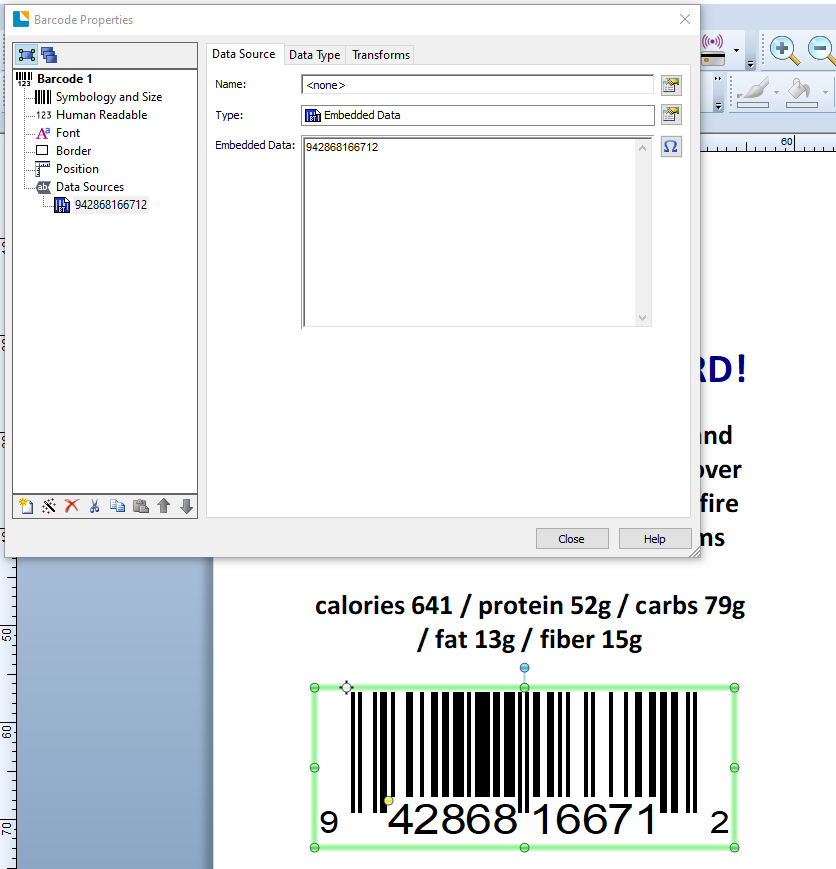This screenshot has height=869, width=836.
Task: Switch to the Data Type tab
Action: [314, 55]
